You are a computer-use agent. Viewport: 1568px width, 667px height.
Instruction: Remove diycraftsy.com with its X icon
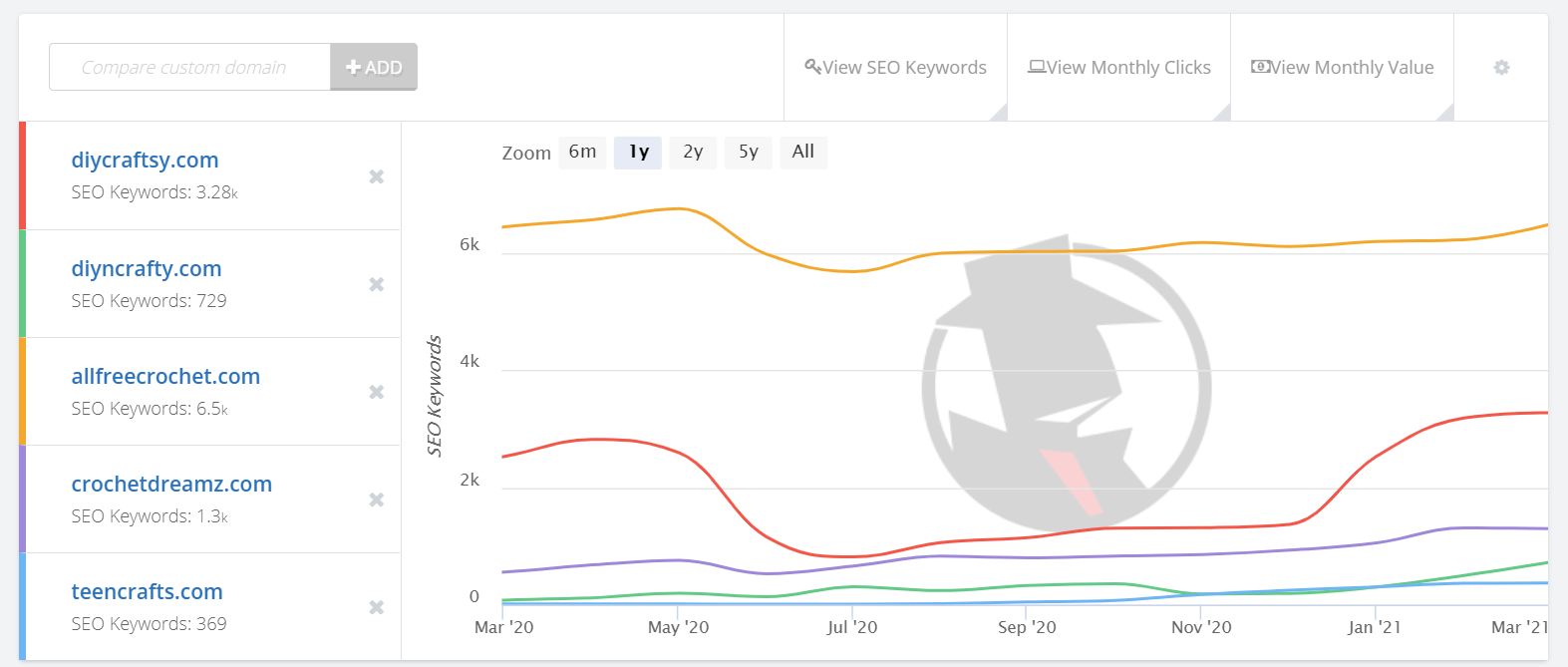click(x=377, y=176)
